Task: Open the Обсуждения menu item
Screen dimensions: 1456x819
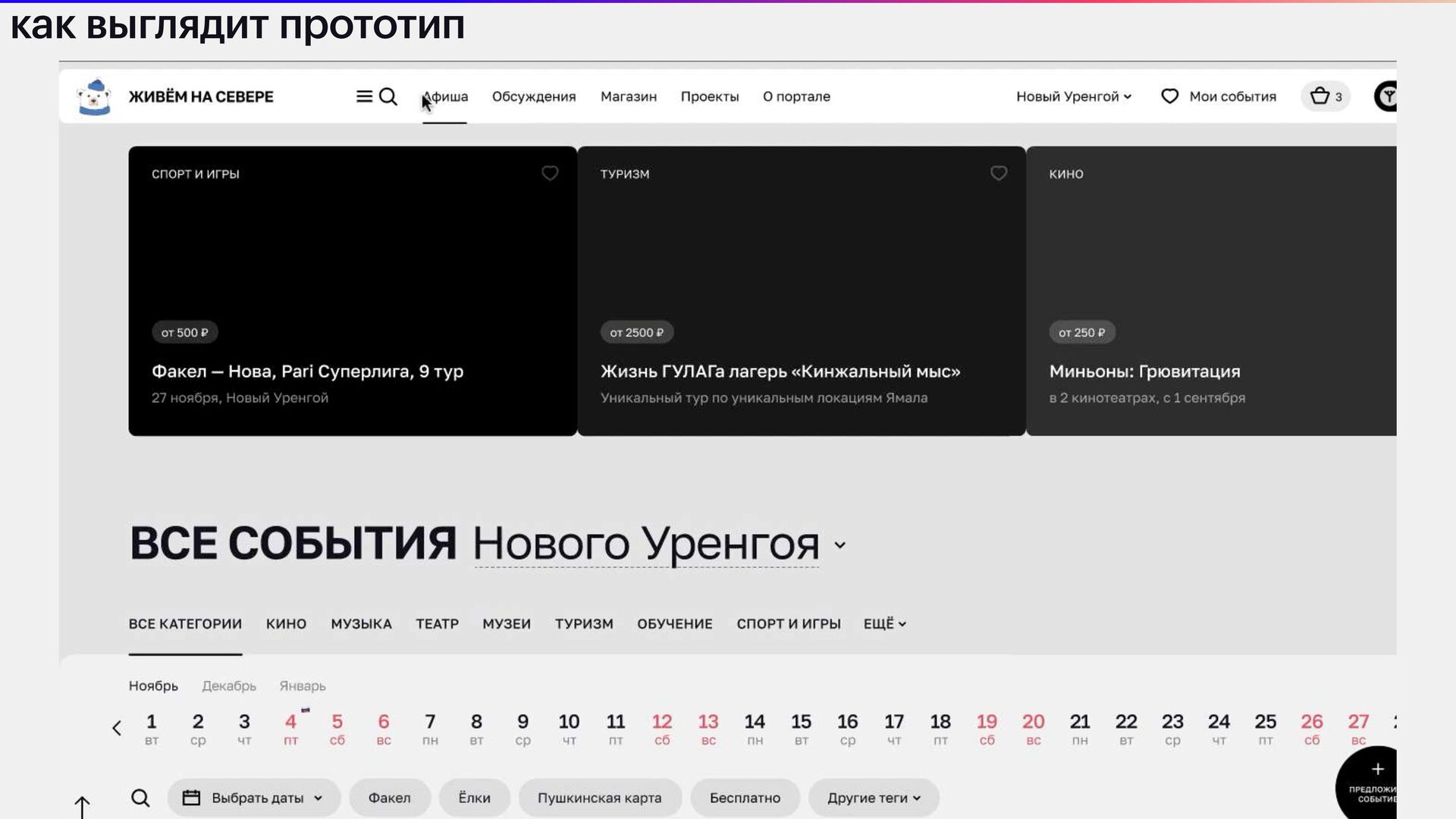Action: click(534, 96)
